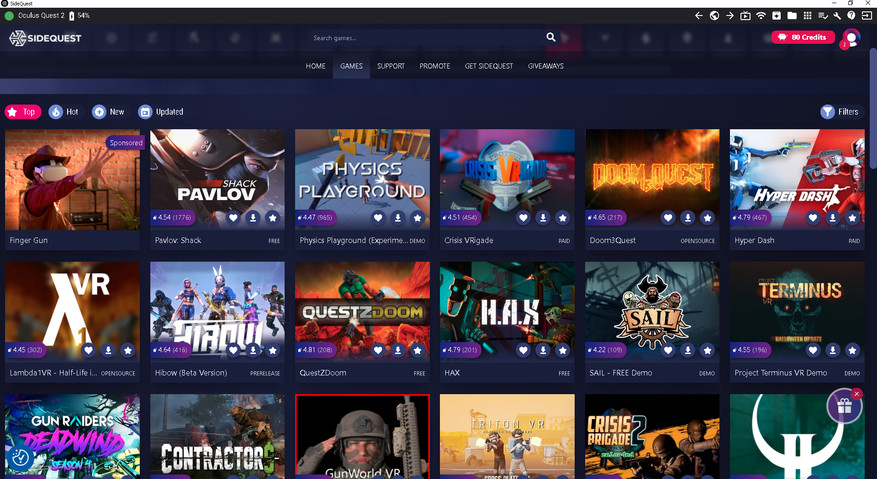Click star icon on Project Terminus VR Demo
The height and width of the screenshot is (479, 877).
[x=852, y=350]
